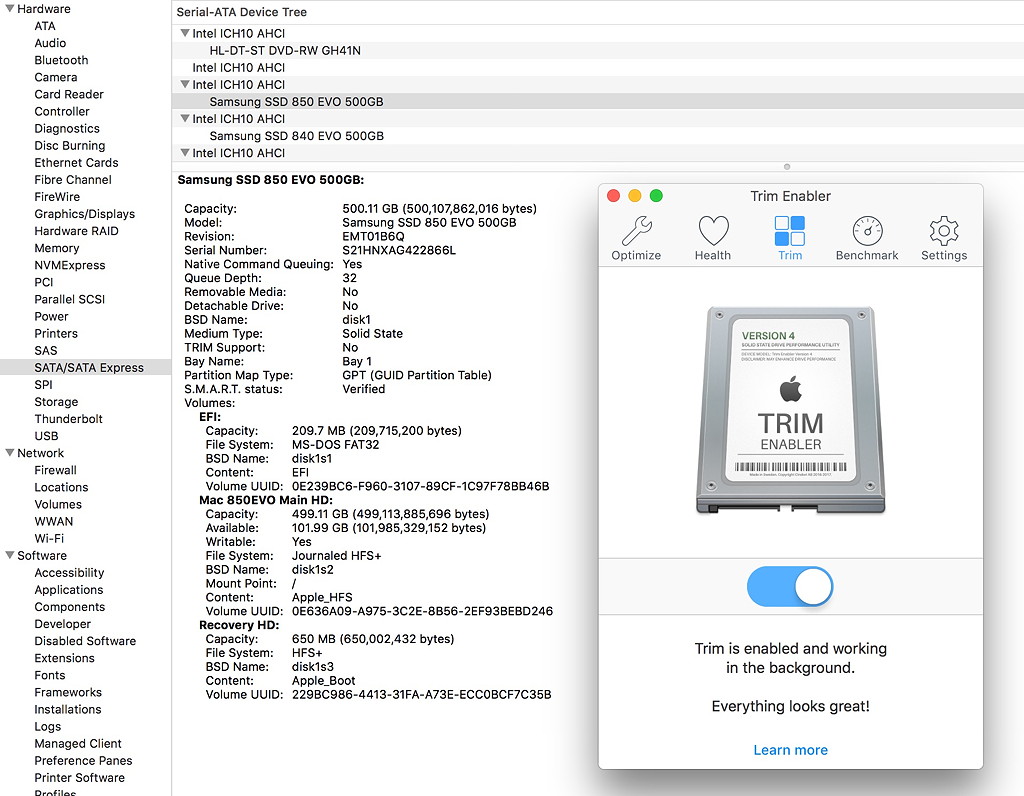Select Memory in the sidebar

57,248
